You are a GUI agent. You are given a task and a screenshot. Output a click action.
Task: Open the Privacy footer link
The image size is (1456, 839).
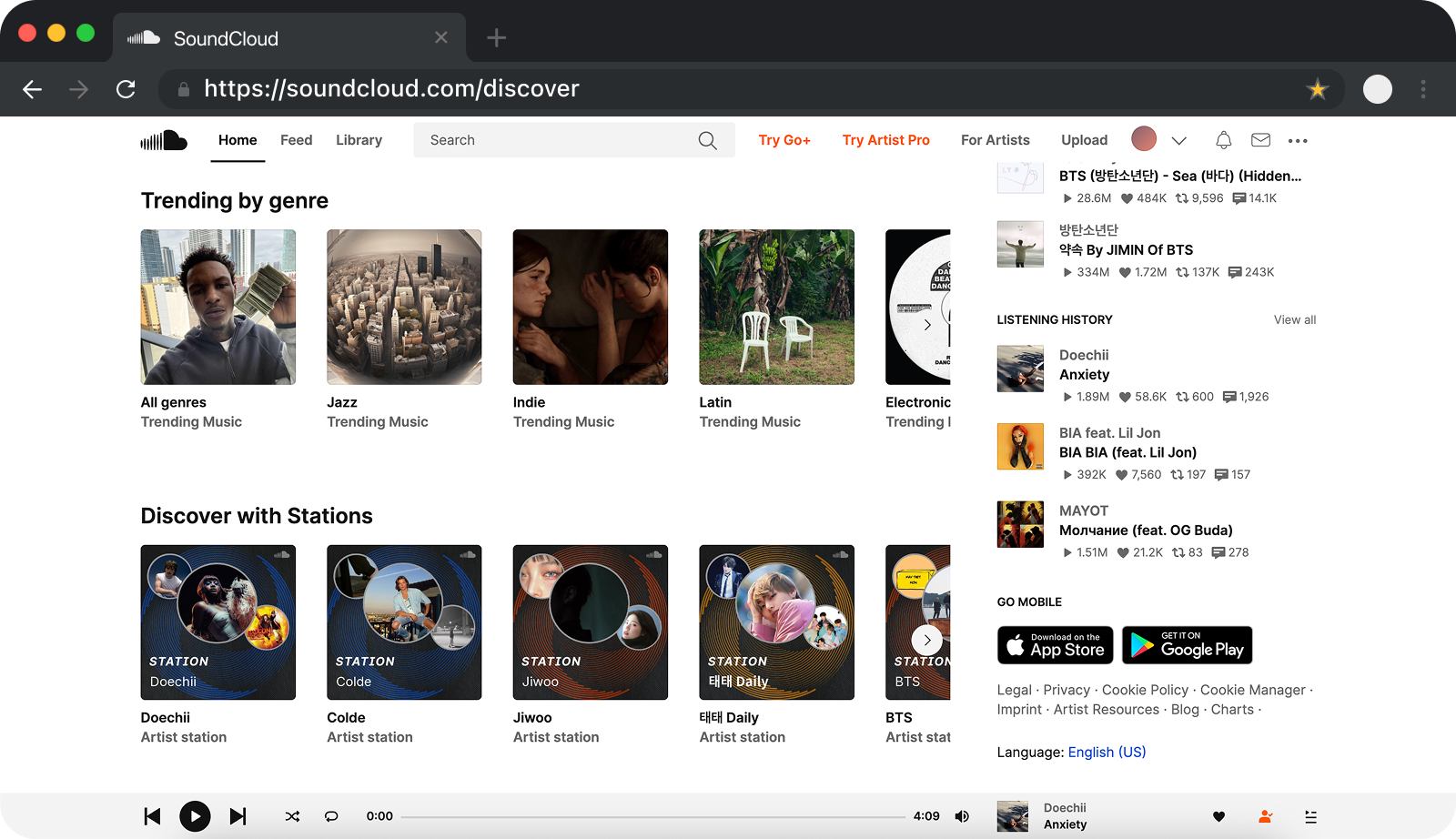(x=1067, y=690)
